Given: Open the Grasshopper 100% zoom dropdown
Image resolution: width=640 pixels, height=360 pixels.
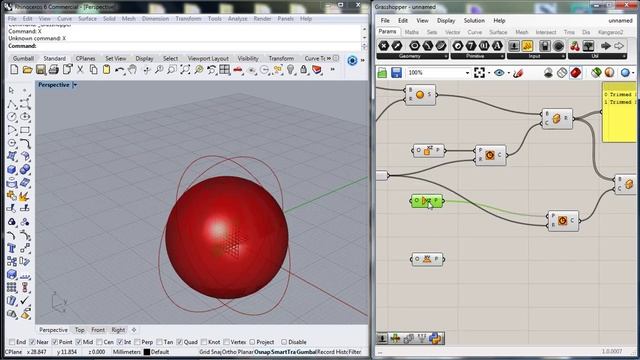Looking at the screenshot, I should click(x=467, y=73).
